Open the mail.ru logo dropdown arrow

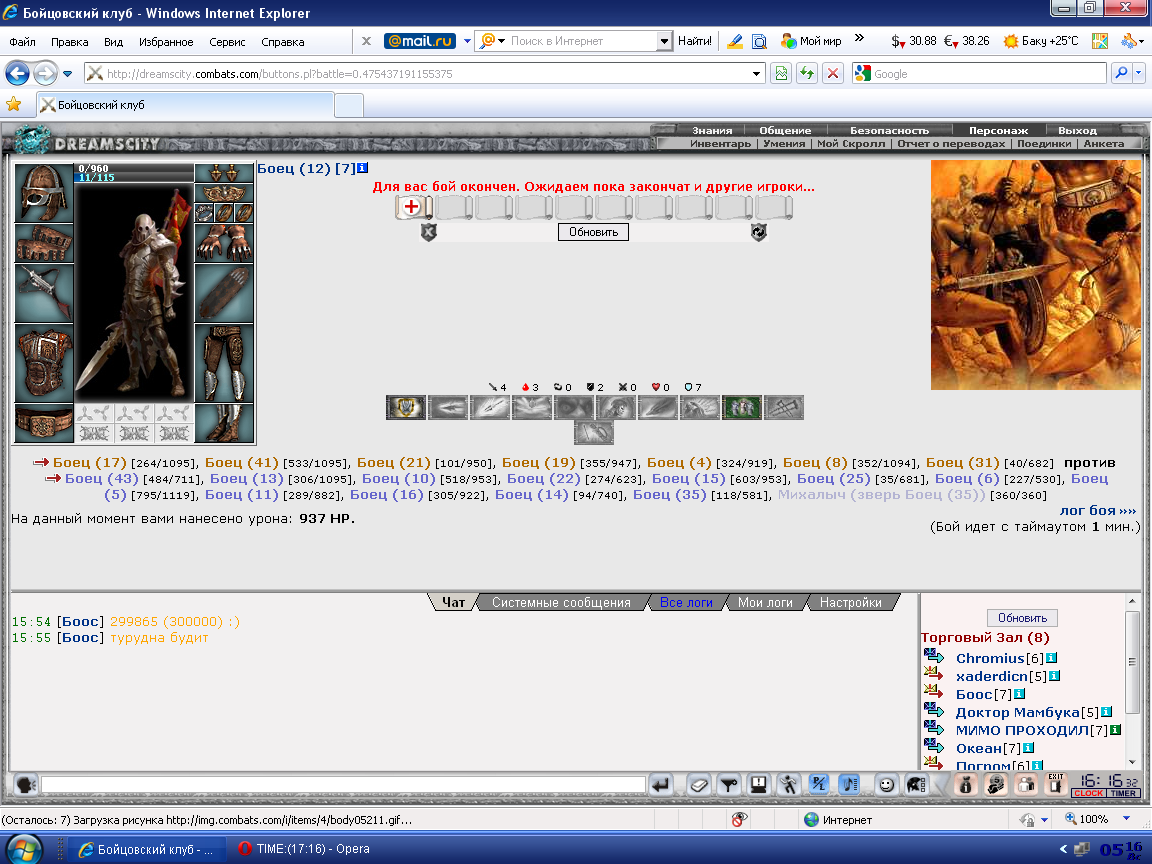point(467,41)
